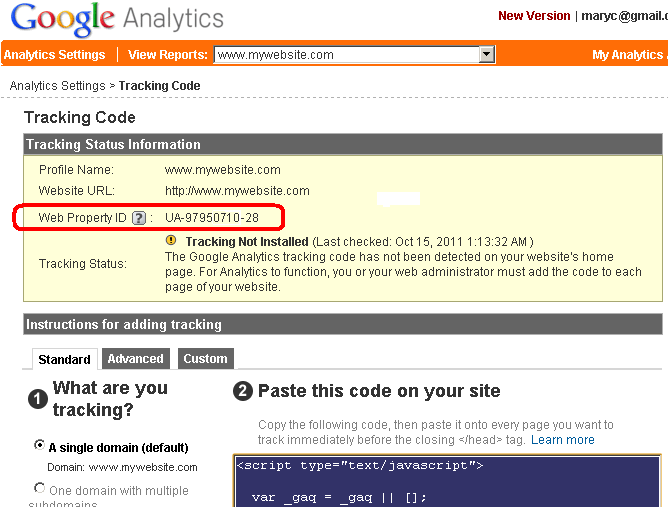Screen dimensions: 668x508
Task: Click the Google Analytics logo
Action: (x=117, y=20)
